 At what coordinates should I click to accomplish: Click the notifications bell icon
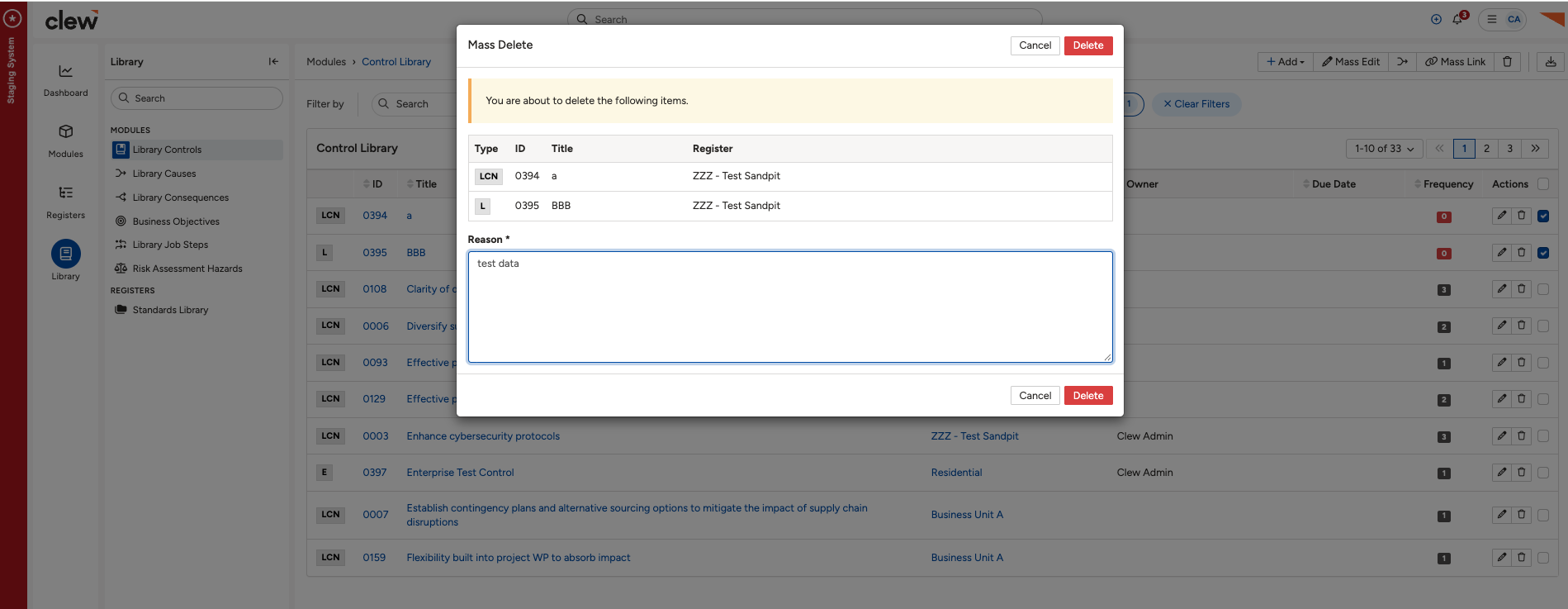[x=1458, y=19]
